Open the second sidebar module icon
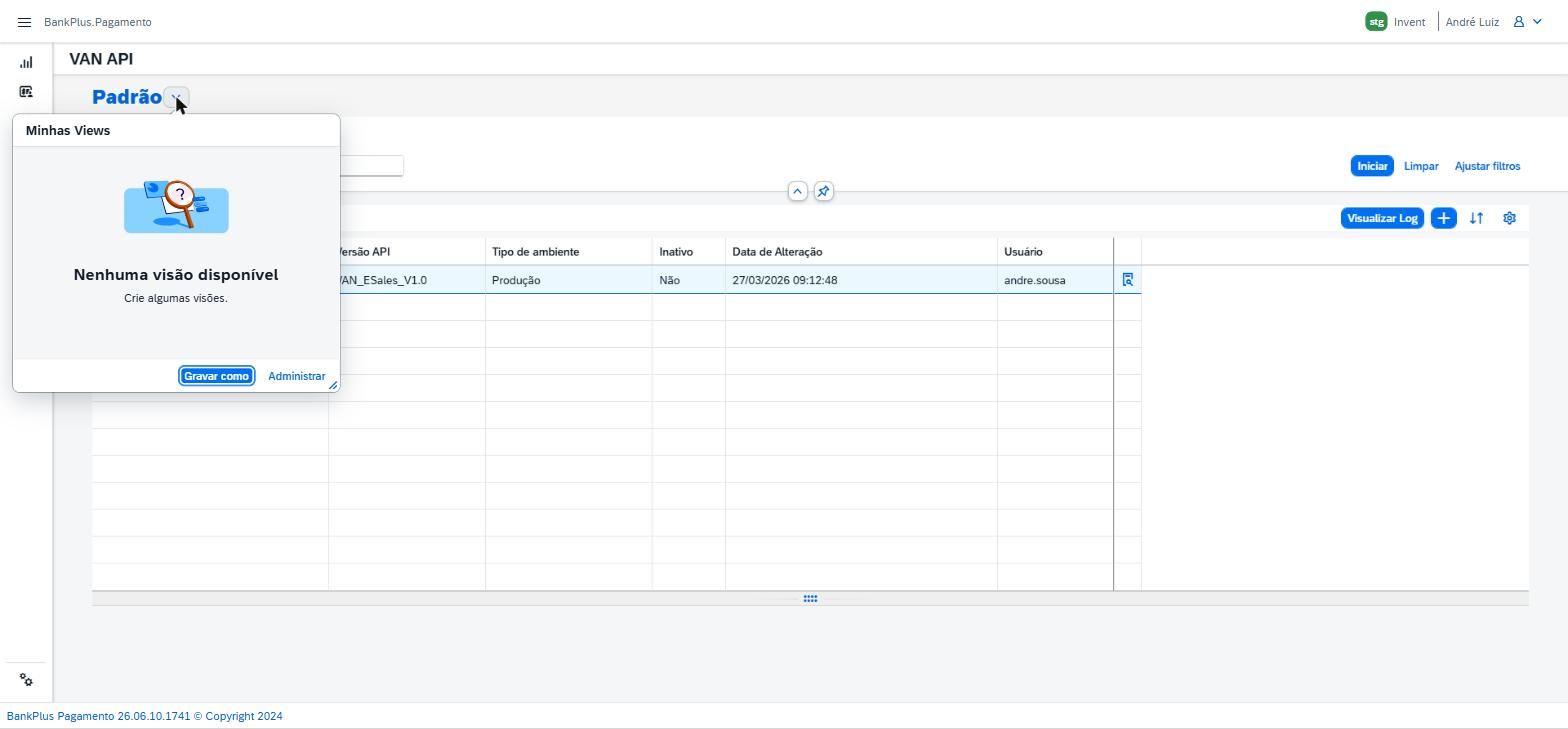The height and width of the screenshot is (729, 1568). pos(26,92)
